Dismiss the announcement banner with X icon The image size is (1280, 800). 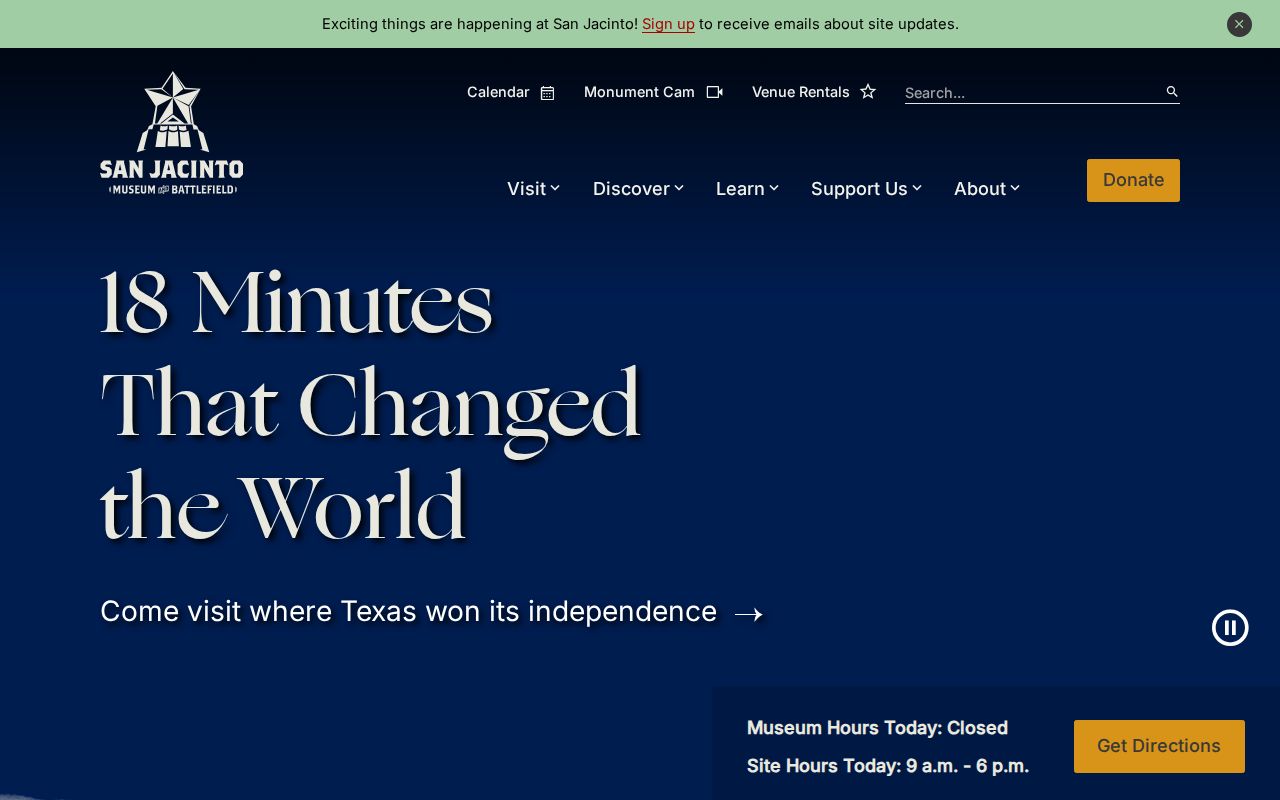click(x=1239, y=24)
